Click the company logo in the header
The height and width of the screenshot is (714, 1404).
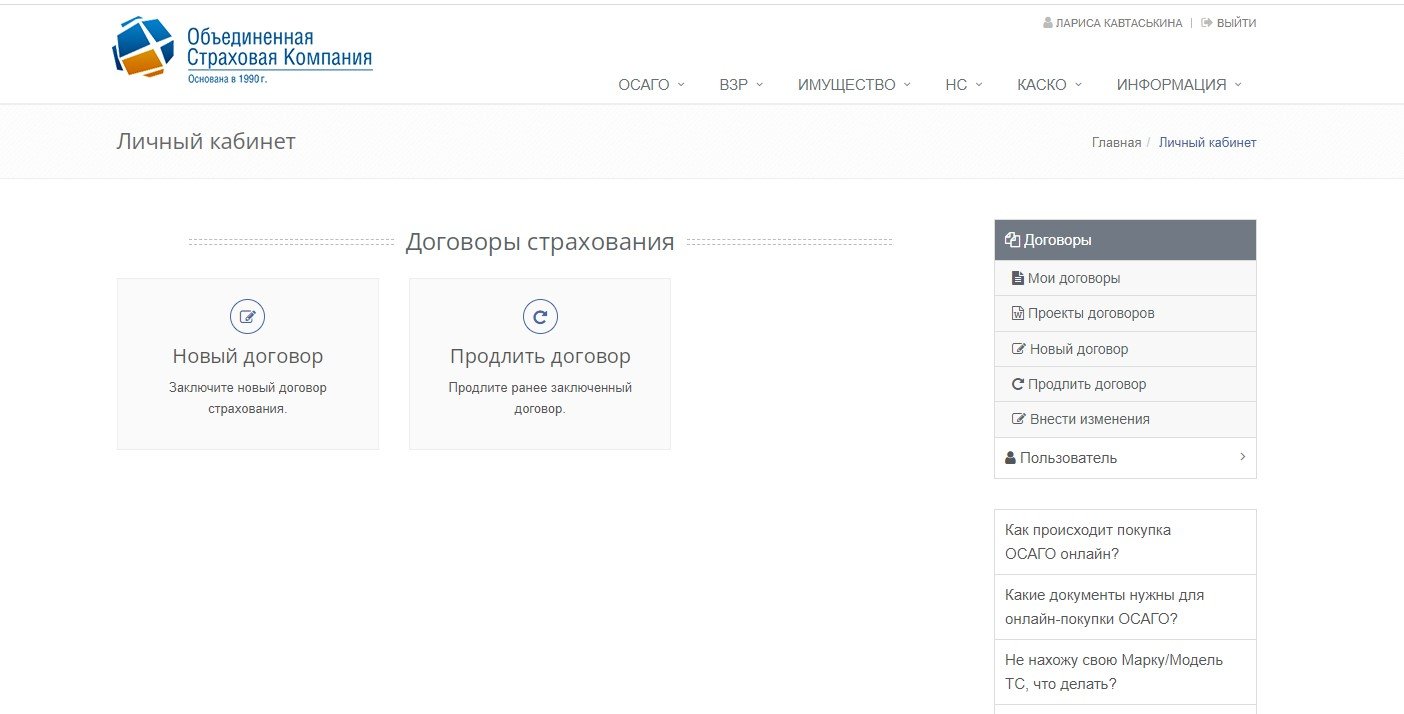click(x=242, y=48)
